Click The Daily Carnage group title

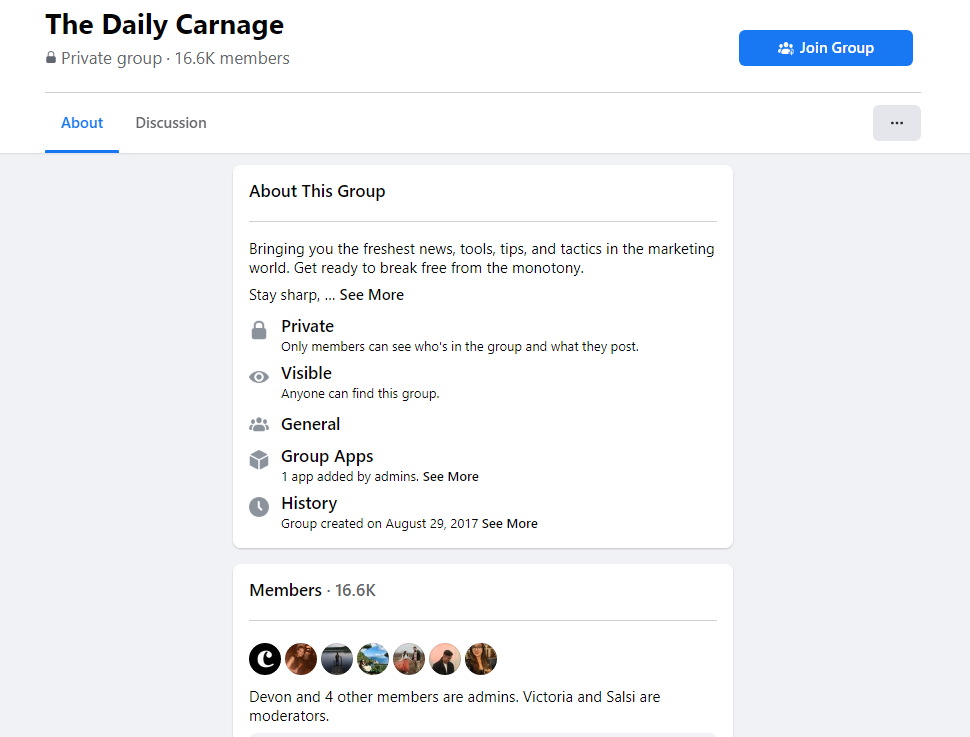pyautogui.click(x=165, y=25)
